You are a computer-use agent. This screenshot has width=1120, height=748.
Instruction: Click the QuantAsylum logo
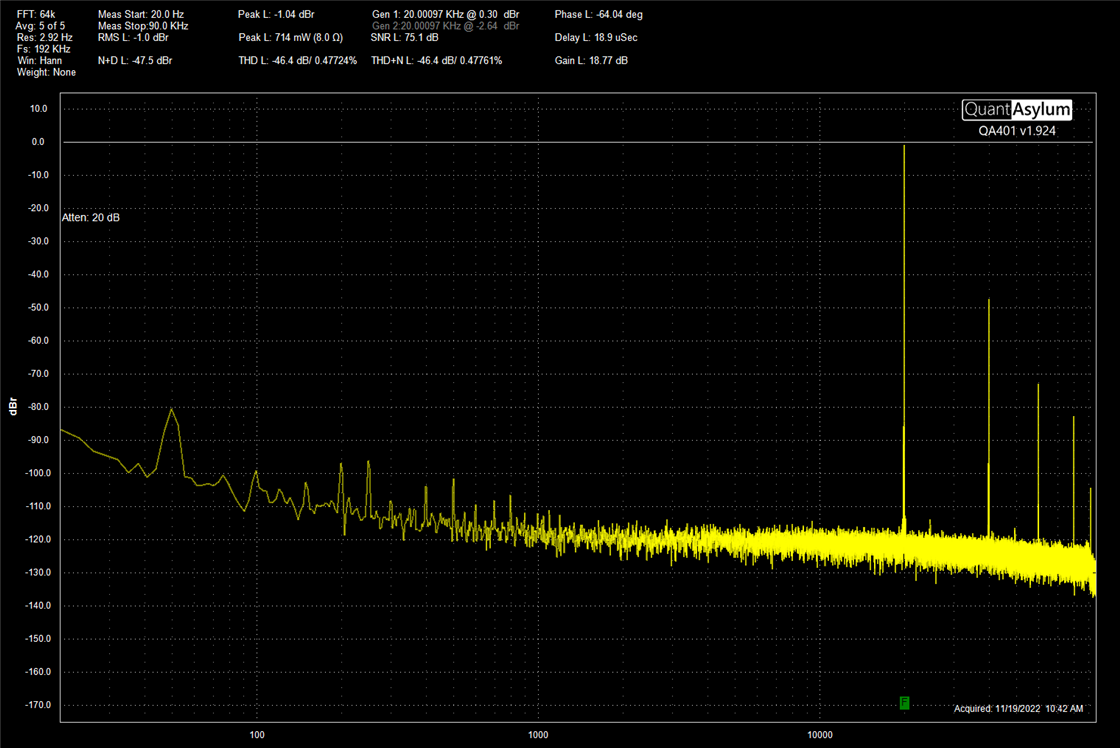(1017, 109)
